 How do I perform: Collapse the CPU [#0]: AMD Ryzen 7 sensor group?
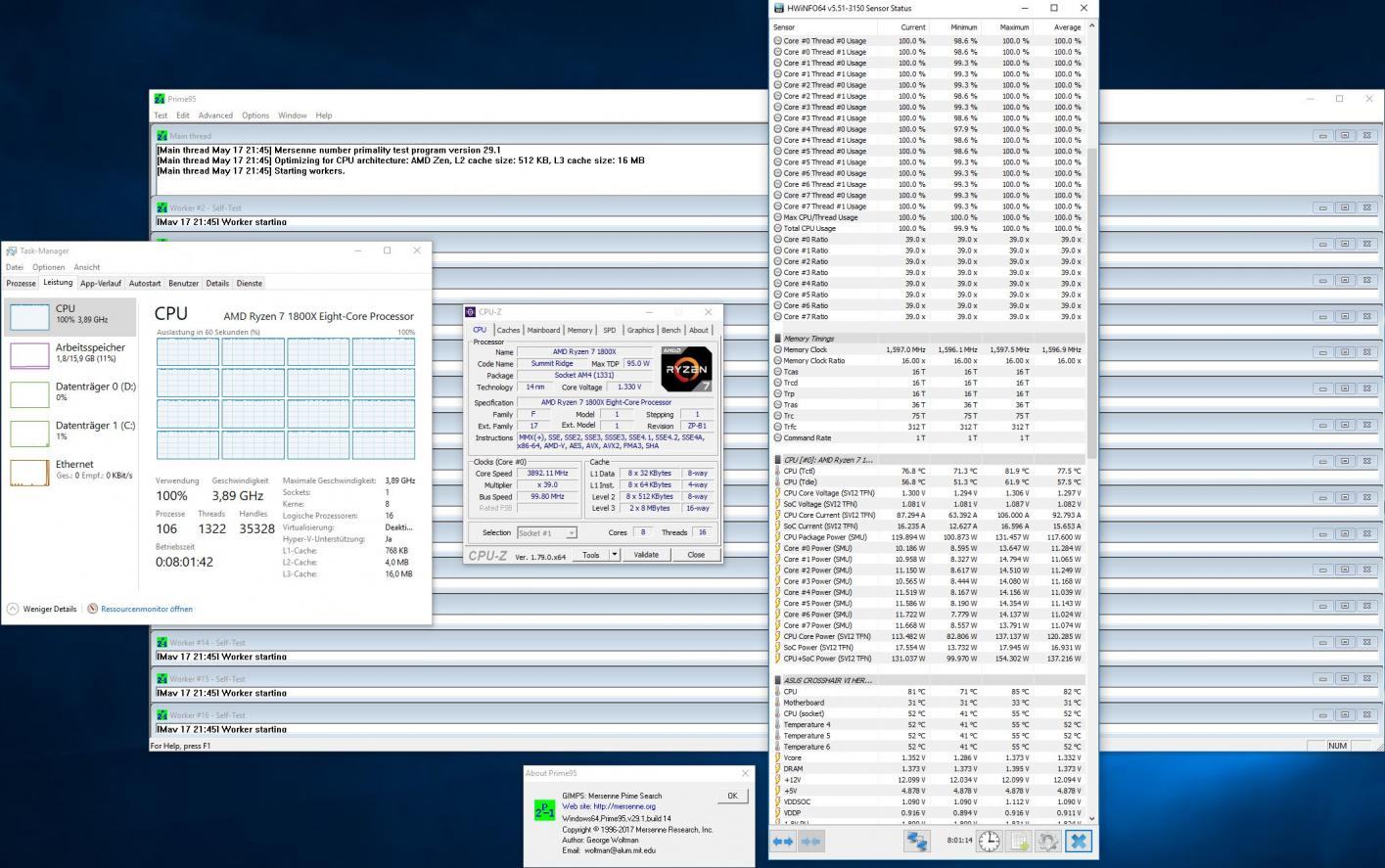point(778,460)
